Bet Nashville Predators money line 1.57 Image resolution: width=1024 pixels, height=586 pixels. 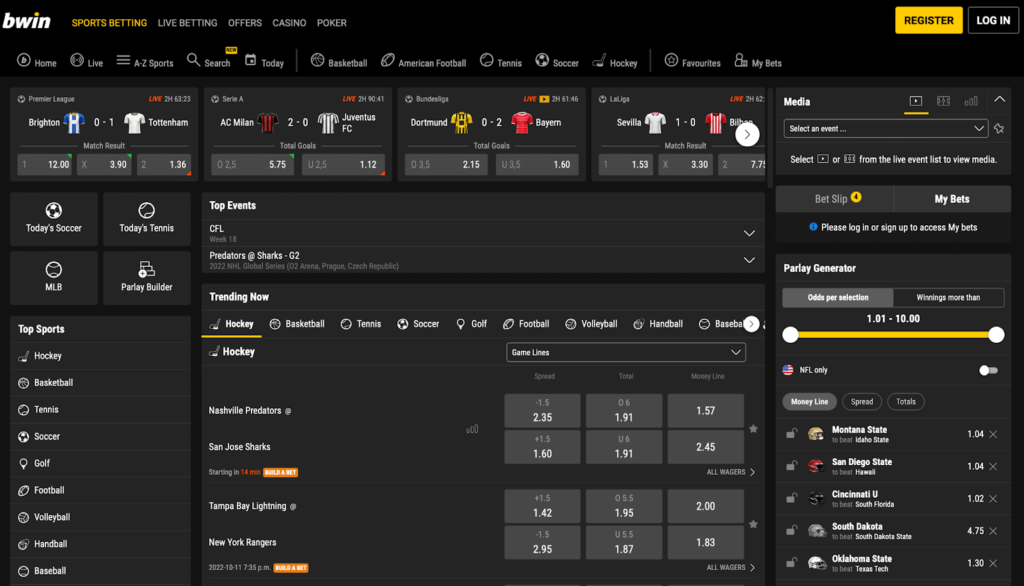[706, 411]
